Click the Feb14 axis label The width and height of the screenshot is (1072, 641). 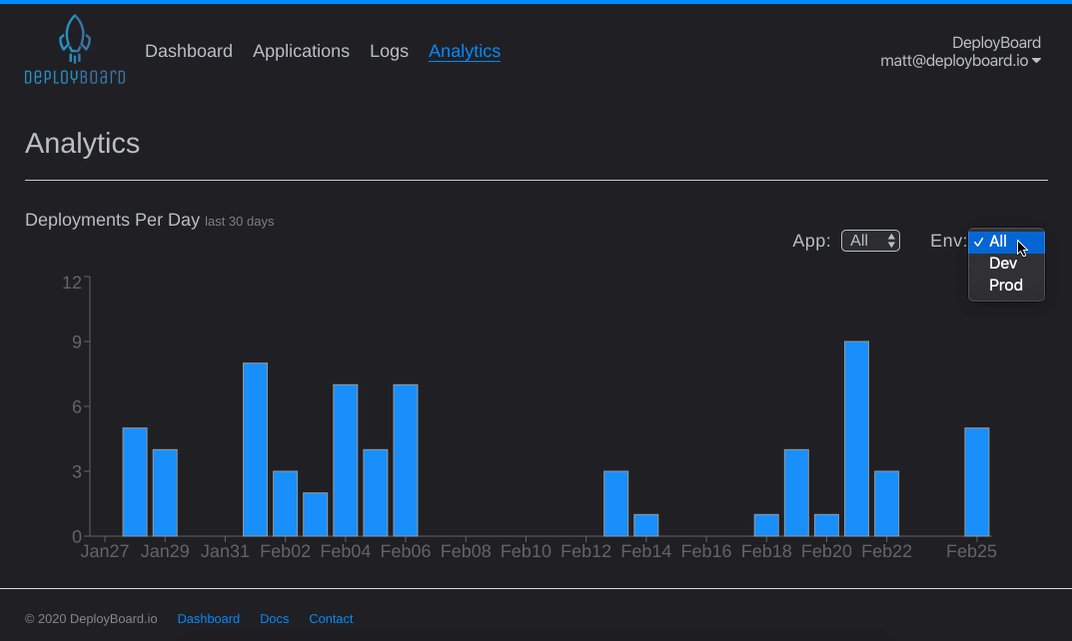(646, 551)
